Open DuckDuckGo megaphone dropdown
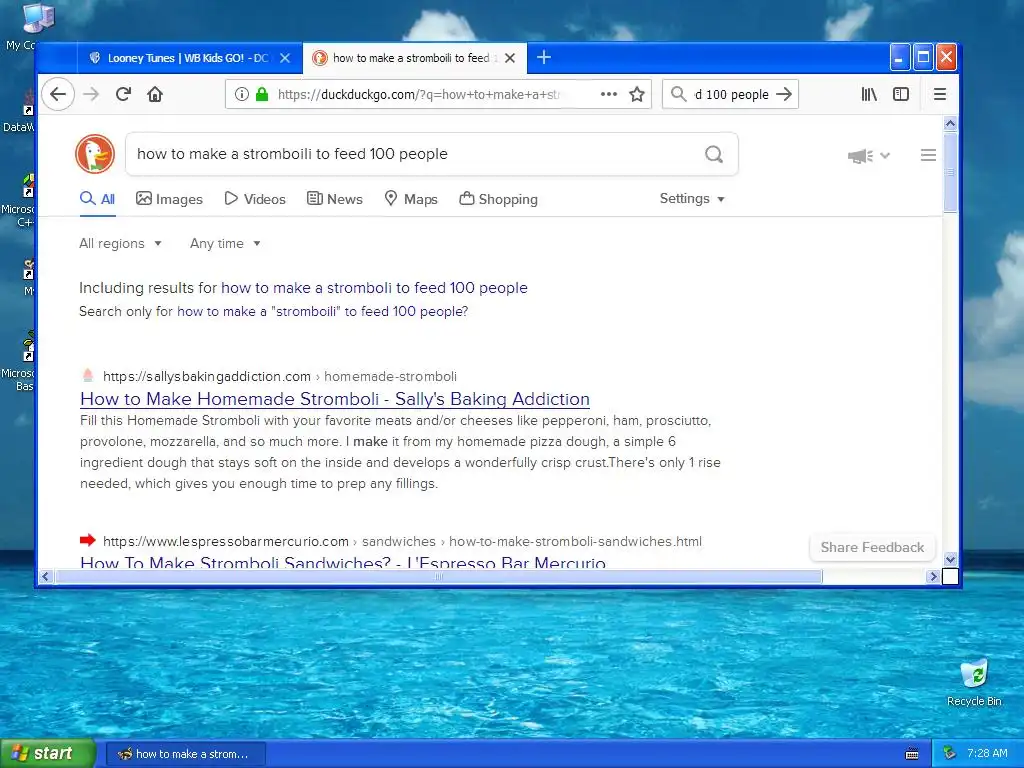 click(x=869, y=155)
